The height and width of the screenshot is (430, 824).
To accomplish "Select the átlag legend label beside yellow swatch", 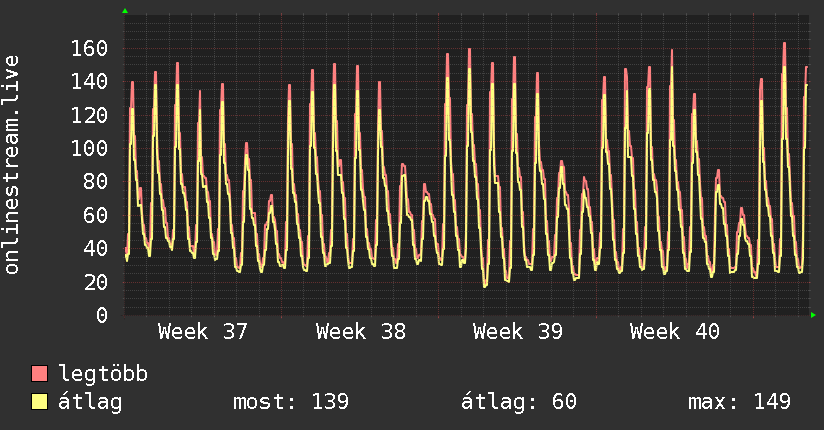I will tap(90, 402).
